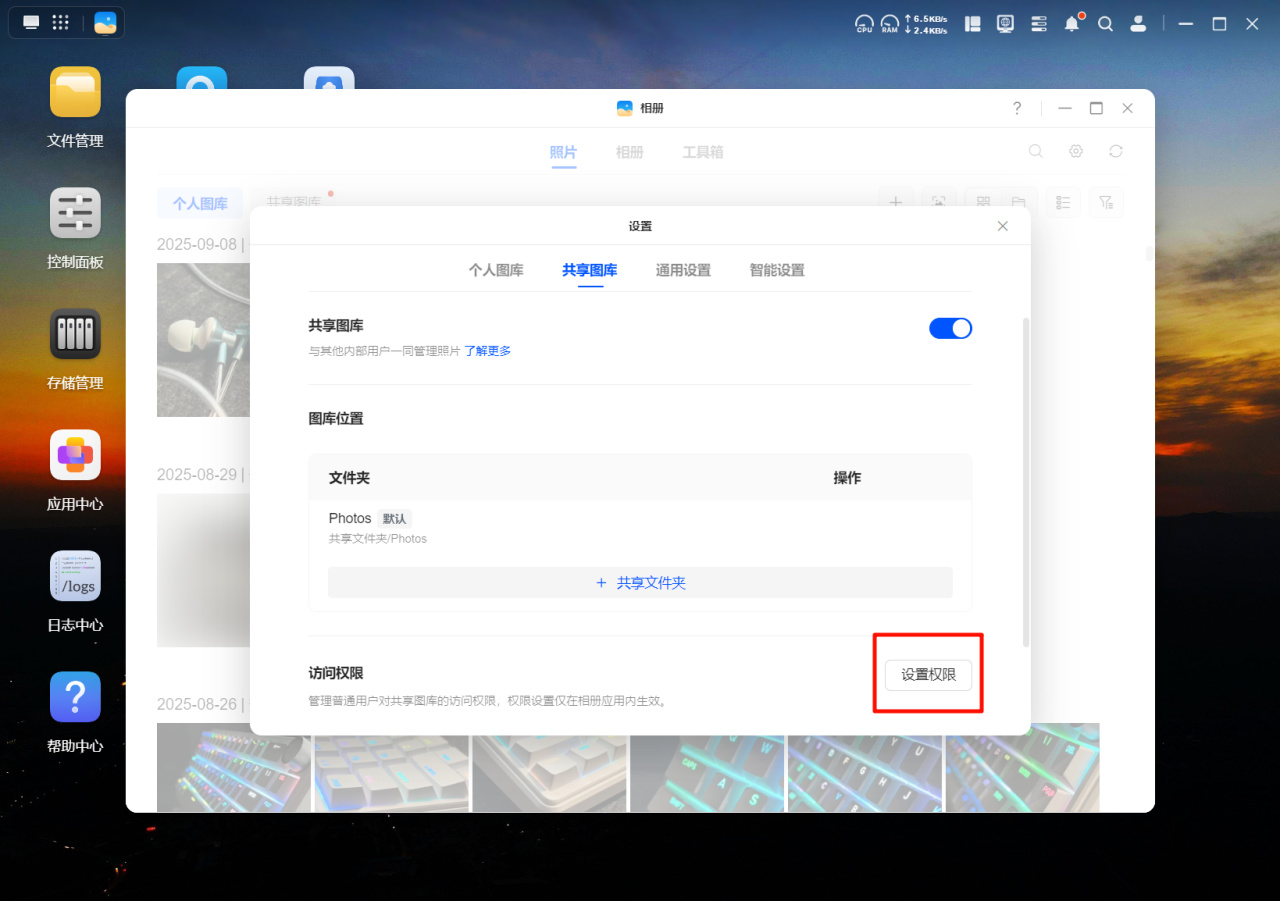
Task: Open the task list server icon
Action: [x=1039, y=24]
